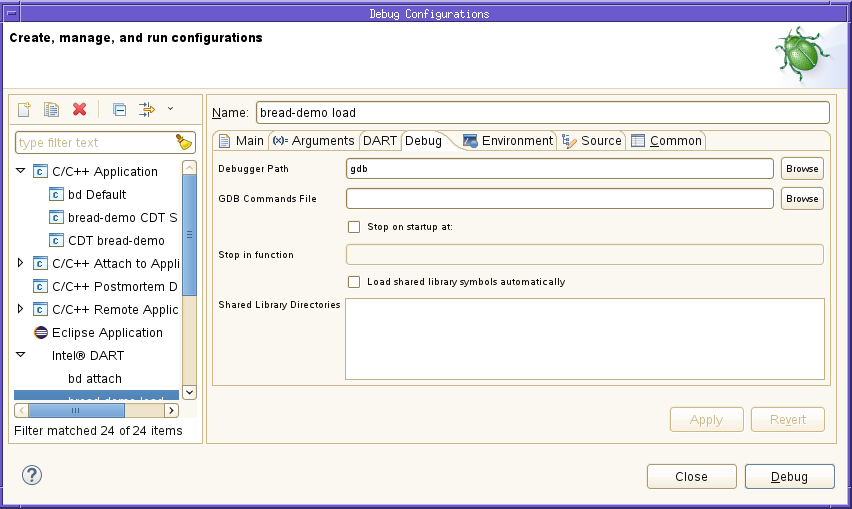The image size is (852, 509).
Task: Open the window menu in title bar
Action: [x=12, y=13]
